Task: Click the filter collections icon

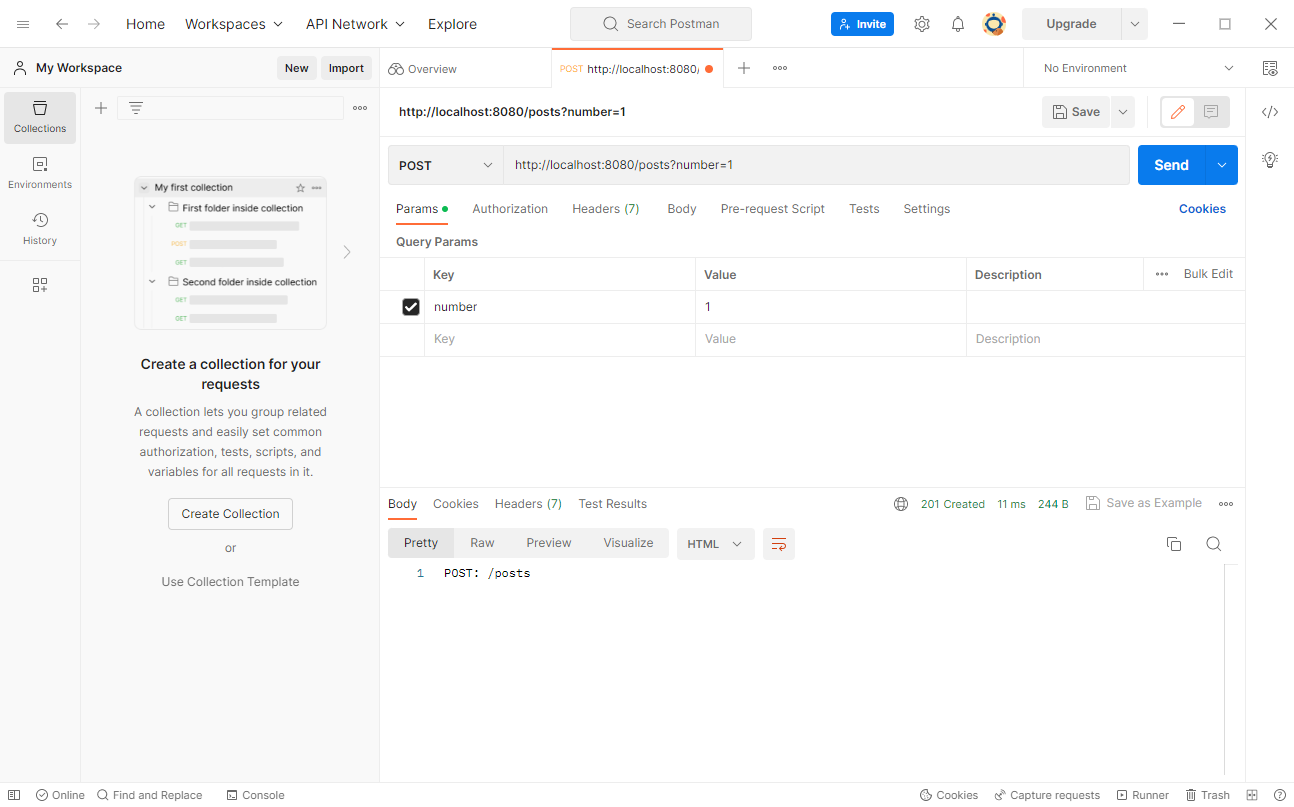Action: [x=136, y=108]
